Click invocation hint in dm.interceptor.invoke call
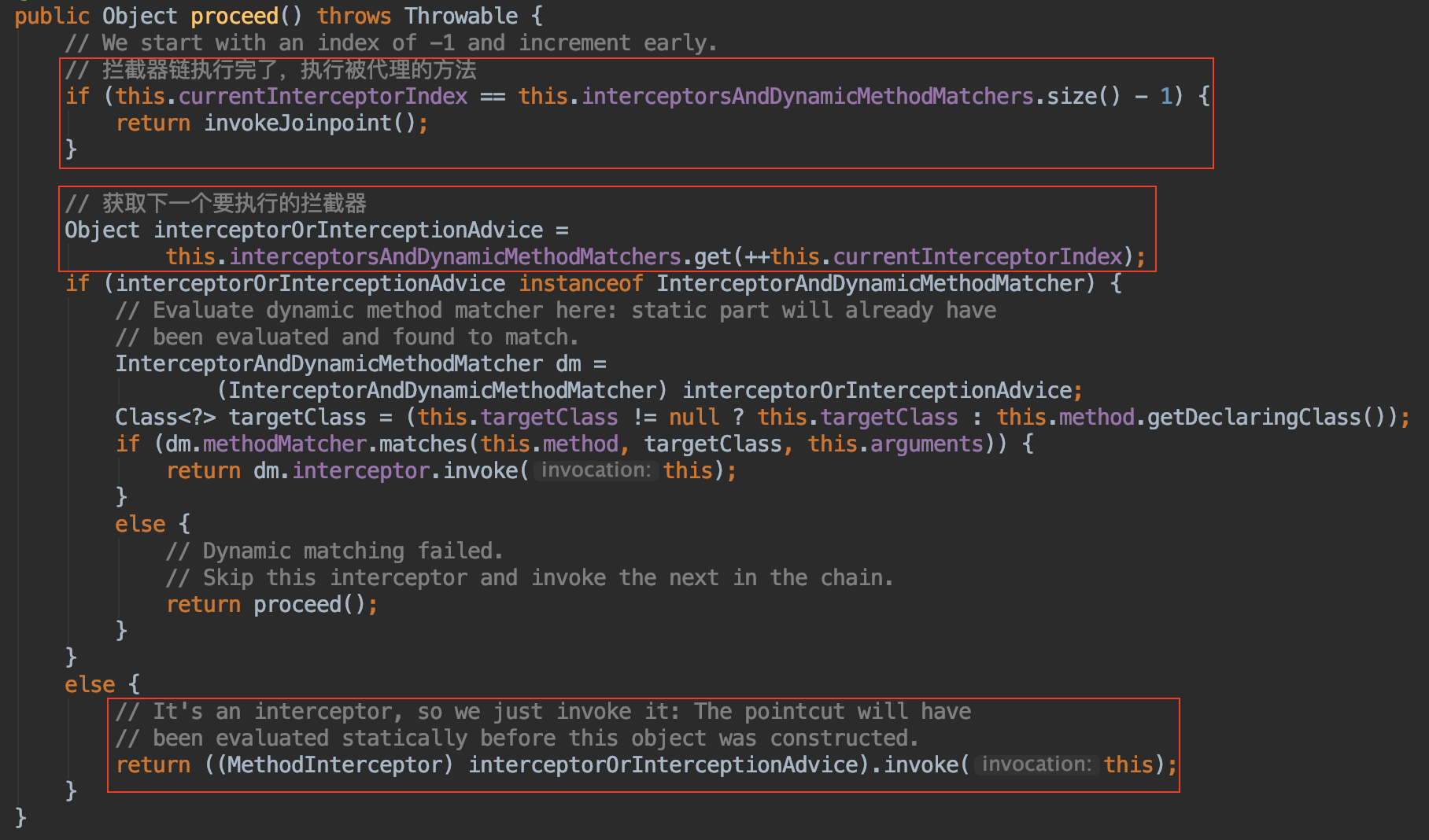Viewport: 1429px width, 840px height. (596, 470)
